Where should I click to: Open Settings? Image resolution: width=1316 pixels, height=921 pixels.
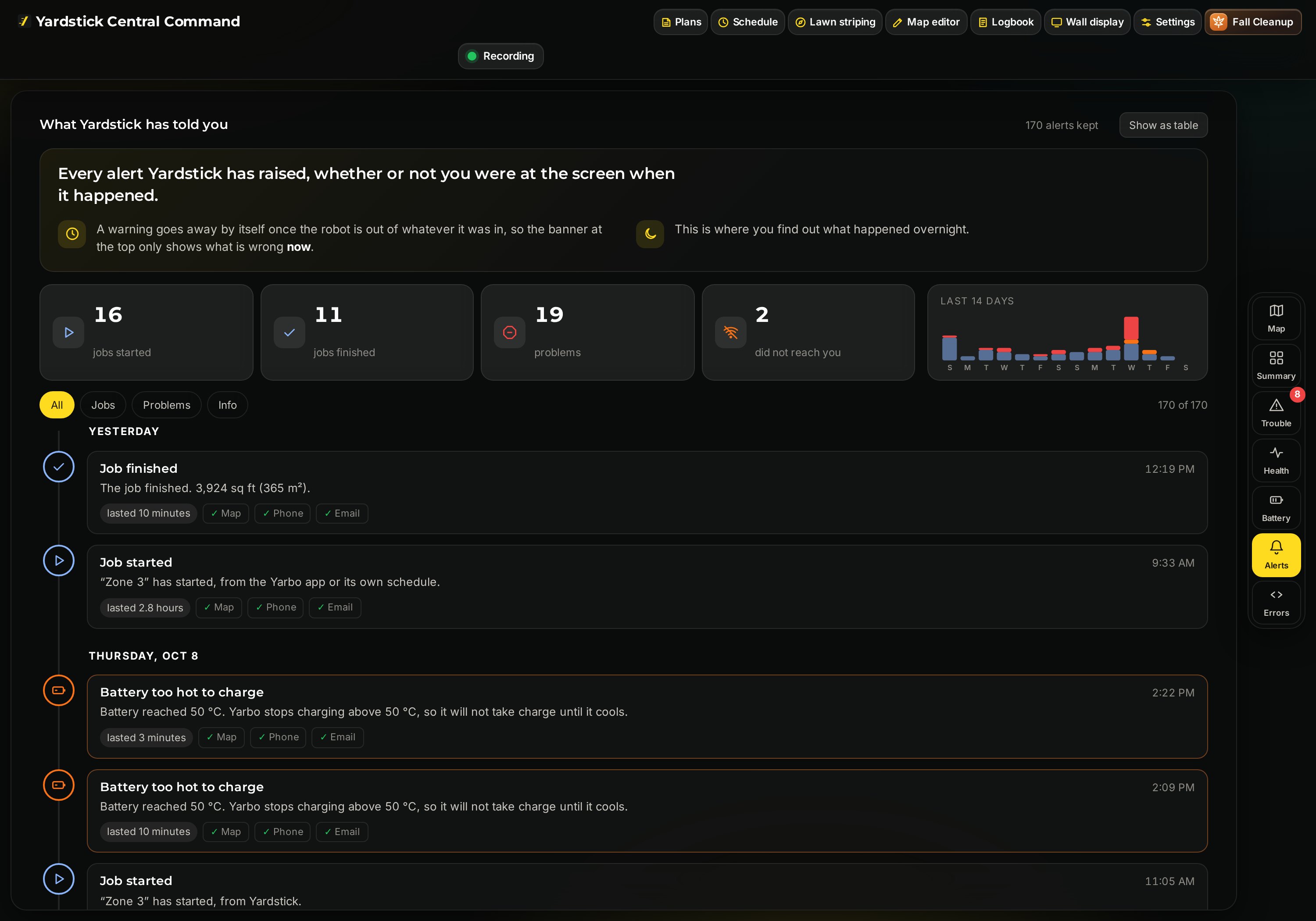click(x=1168, y=22)
